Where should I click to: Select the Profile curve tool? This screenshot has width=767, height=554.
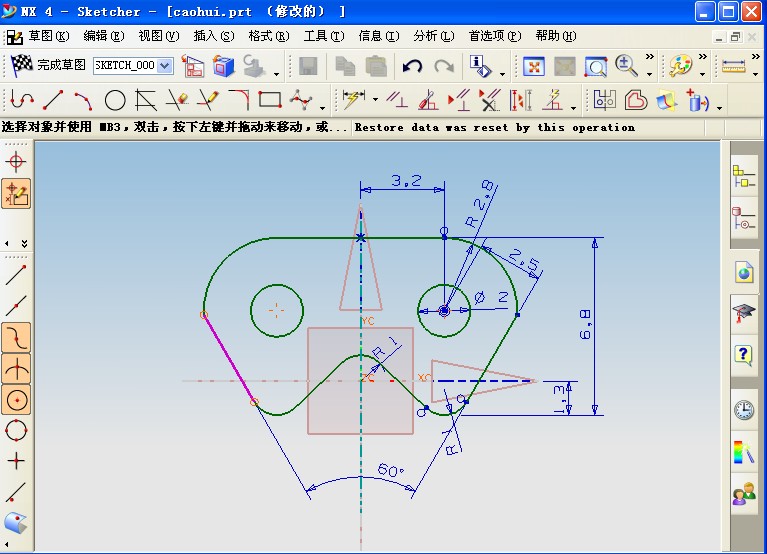point(22,100)
